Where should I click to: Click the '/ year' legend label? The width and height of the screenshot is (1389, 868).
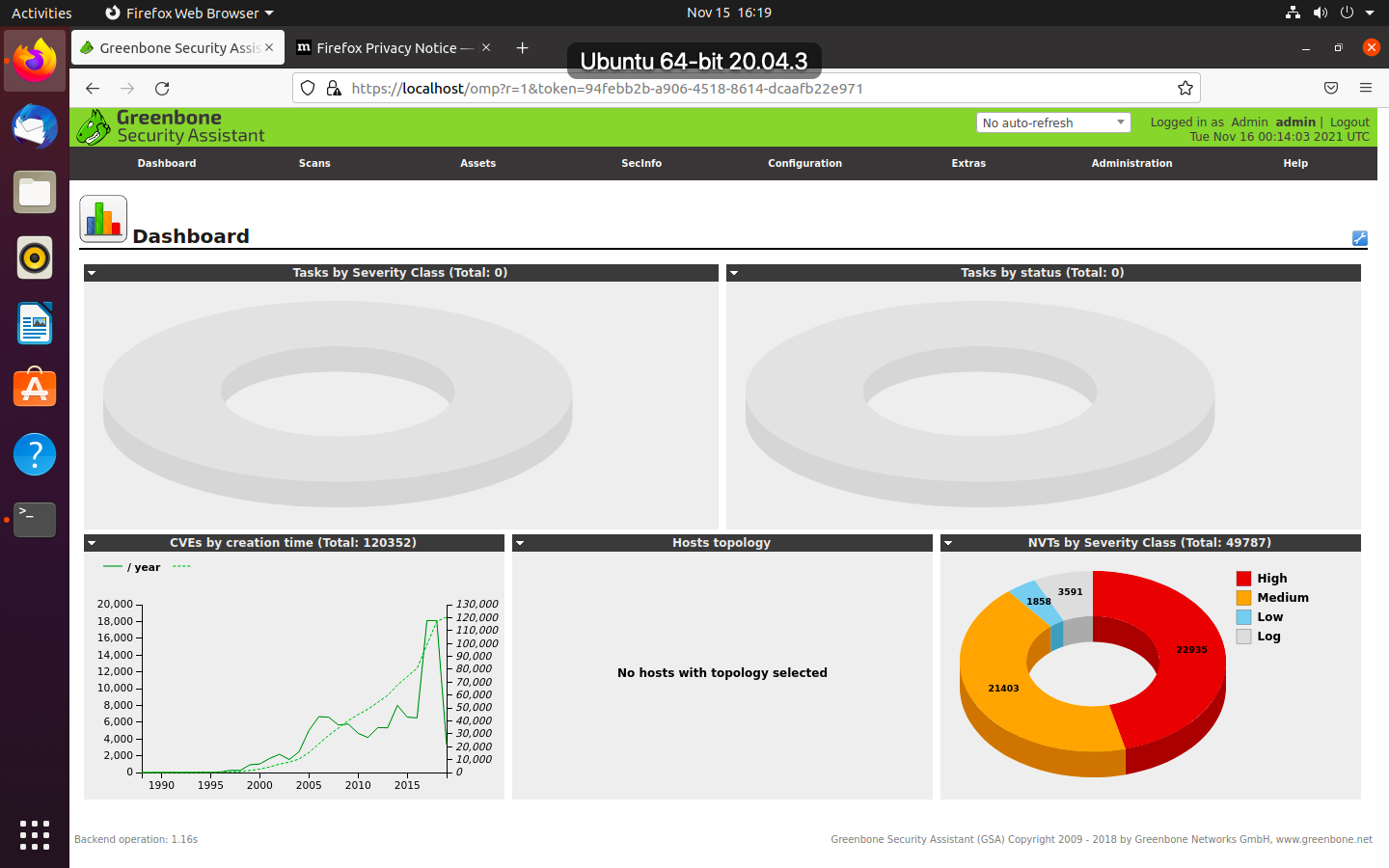(144, 567)
